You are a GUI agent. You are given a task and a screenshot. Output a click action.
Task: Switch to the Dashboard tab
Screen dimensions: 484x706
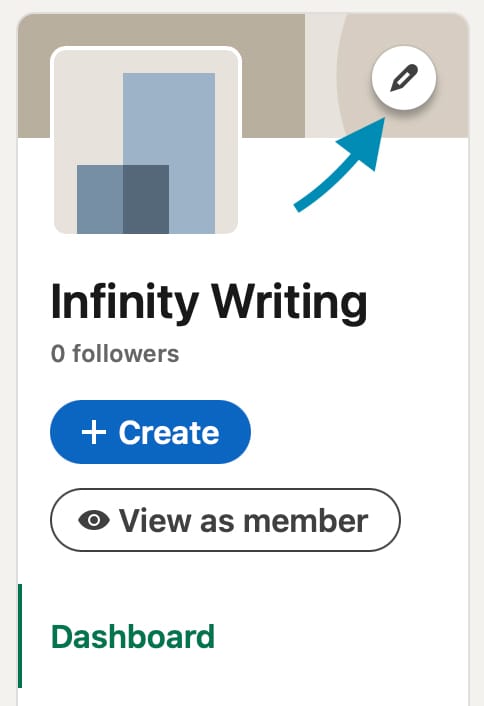point(133,637)
